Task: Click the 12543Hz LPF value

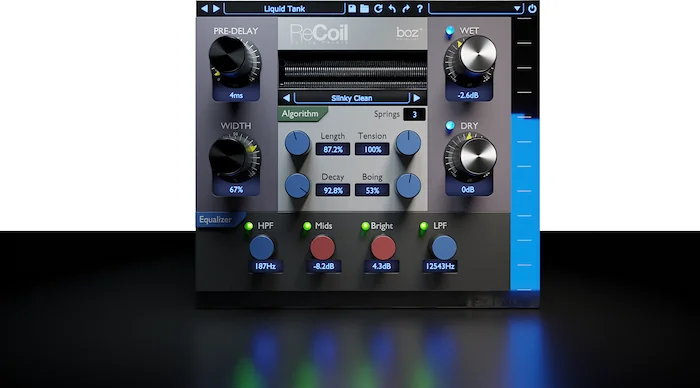Action: click(440, 267)
